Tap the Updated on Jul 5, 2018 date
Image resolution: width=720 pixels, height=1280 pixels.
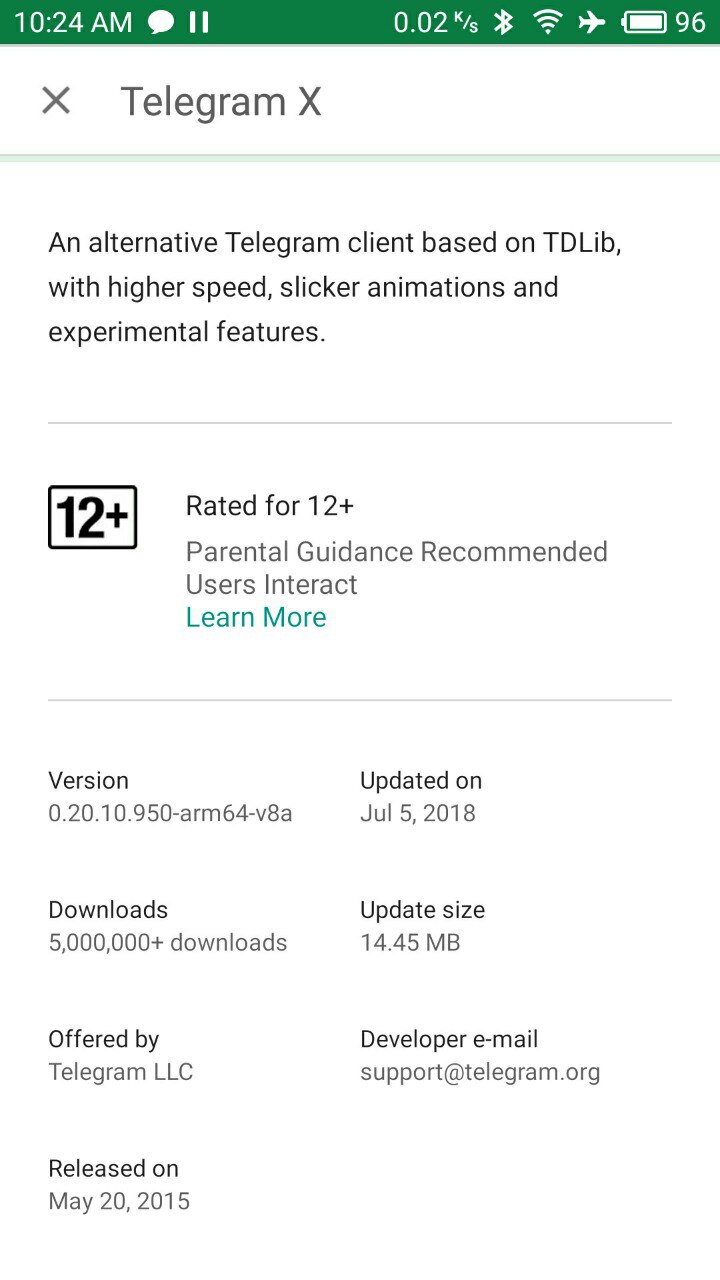click(418, 813)
